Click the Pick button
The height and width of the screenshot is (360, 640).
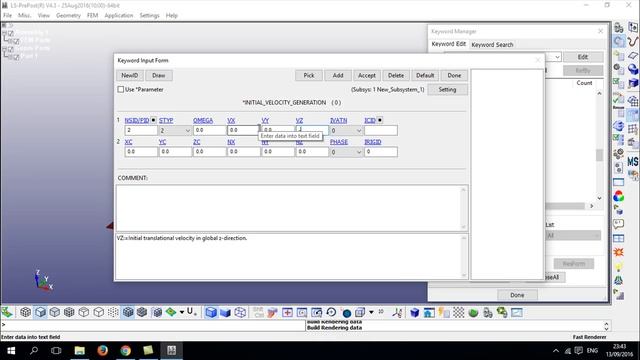click(x=309, y=75)
